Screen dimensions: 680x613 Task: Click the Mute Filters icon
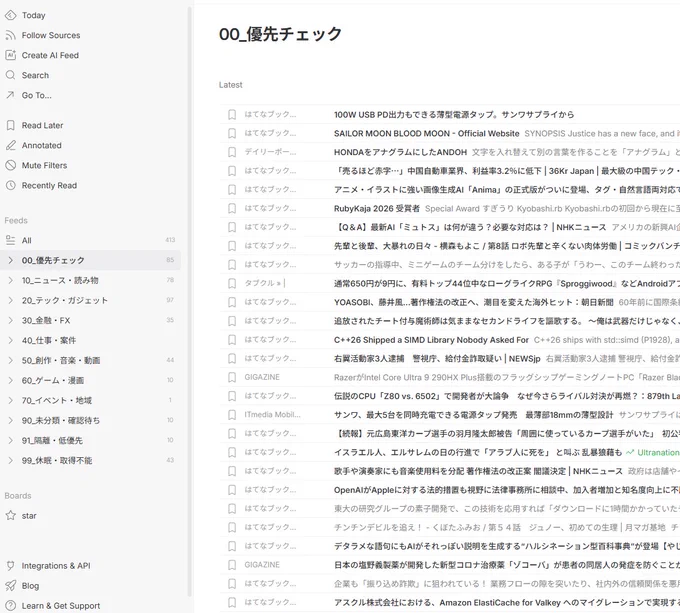point(10,165)
